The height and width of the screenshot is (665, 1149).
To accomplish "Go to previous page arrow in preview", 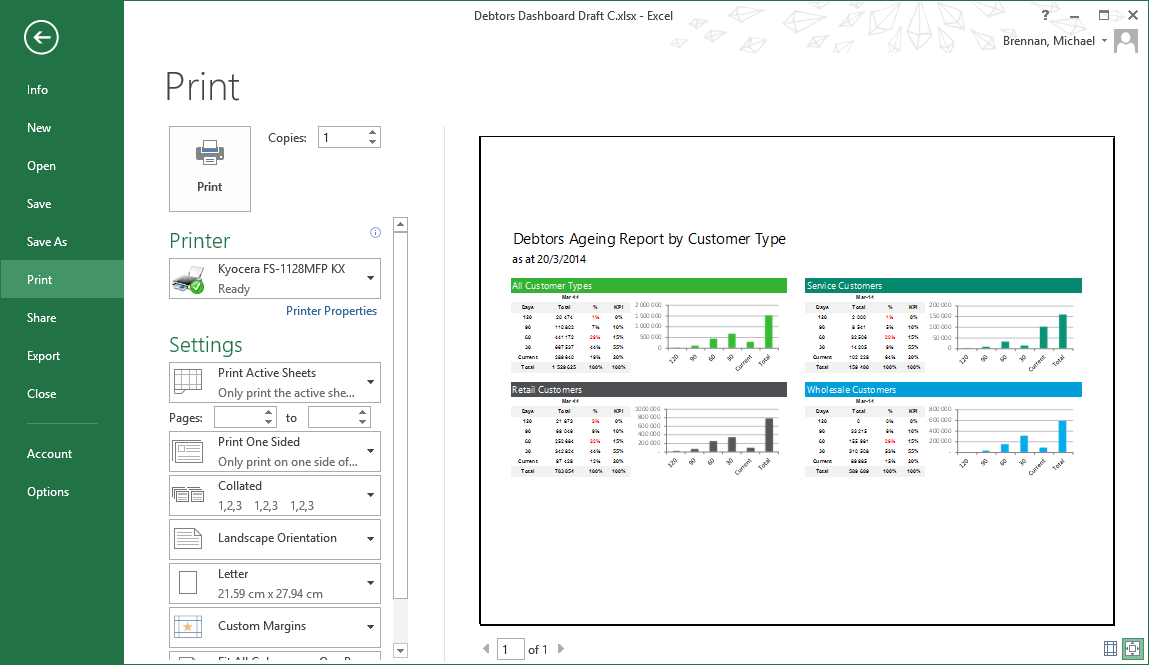I will (487, 649).
